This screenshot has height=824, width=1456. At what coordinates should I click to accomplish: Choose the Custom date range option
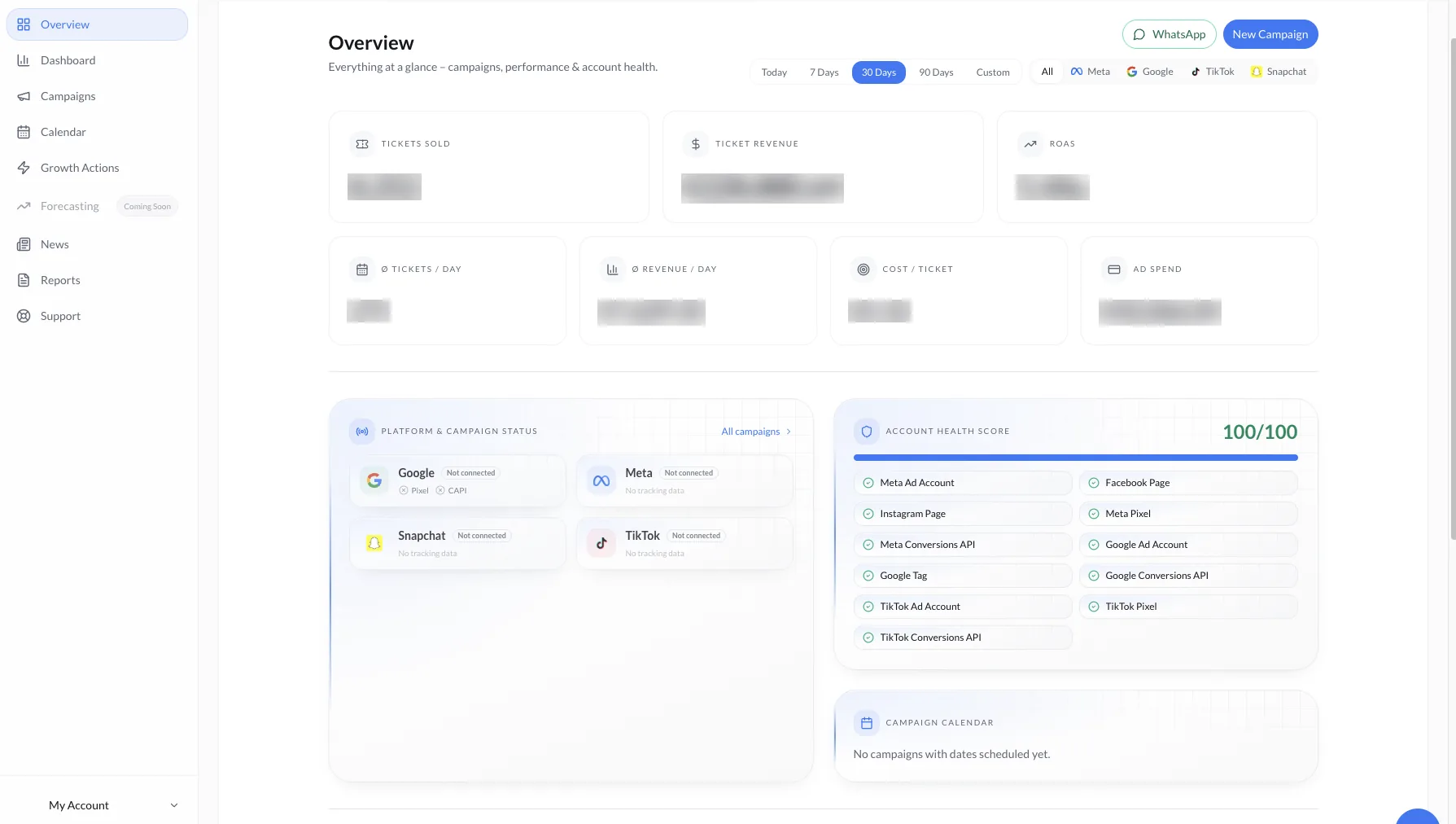click(993, 72)
